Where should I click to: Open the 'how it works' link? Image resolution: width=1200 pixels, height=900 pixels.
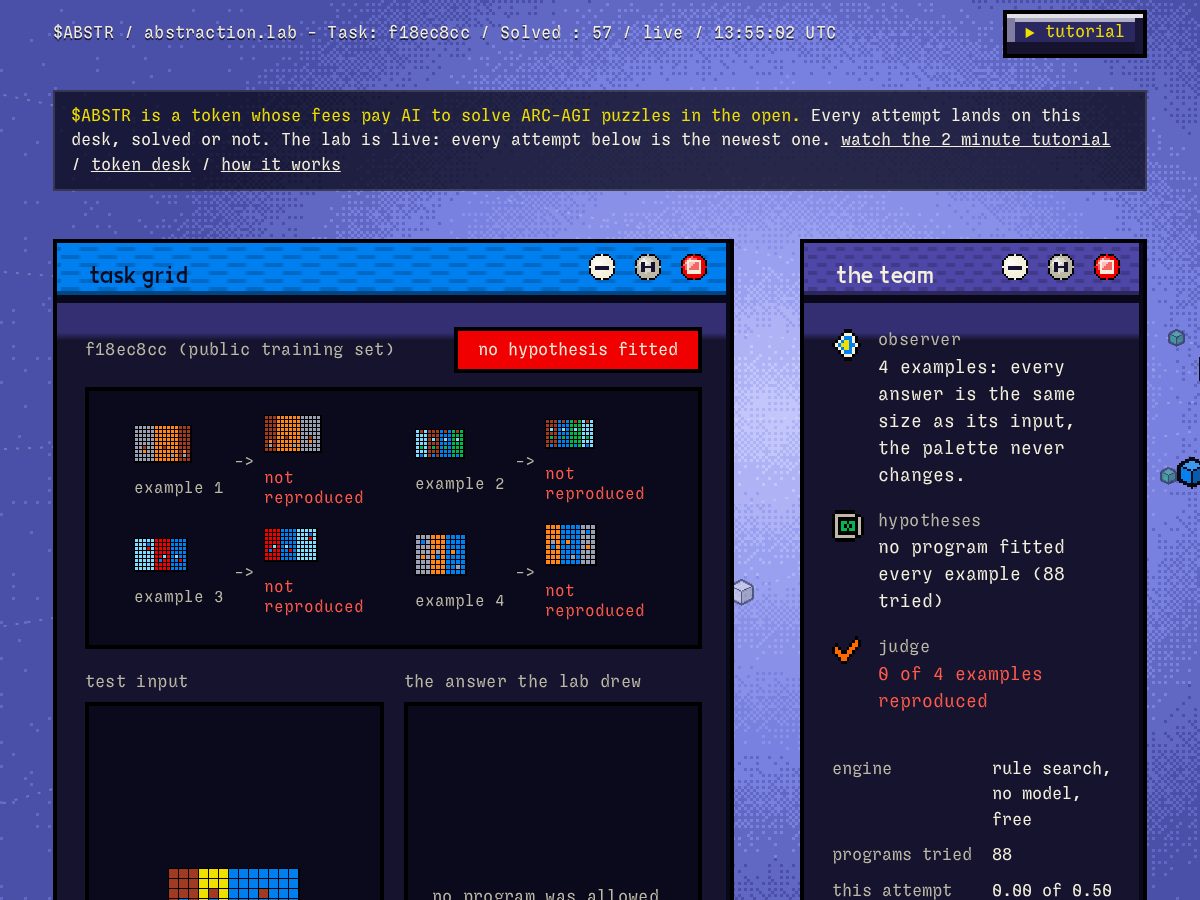pos(281,165)
